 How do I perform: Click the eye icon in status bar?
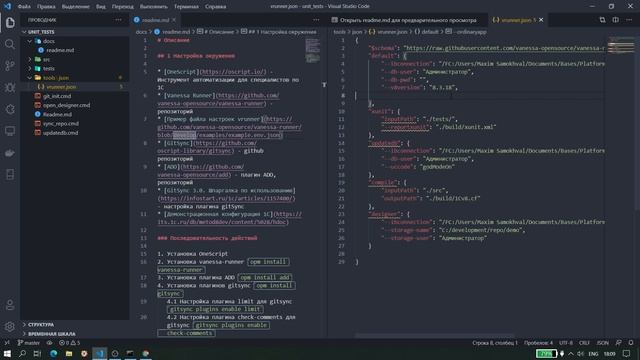(49, 343)
